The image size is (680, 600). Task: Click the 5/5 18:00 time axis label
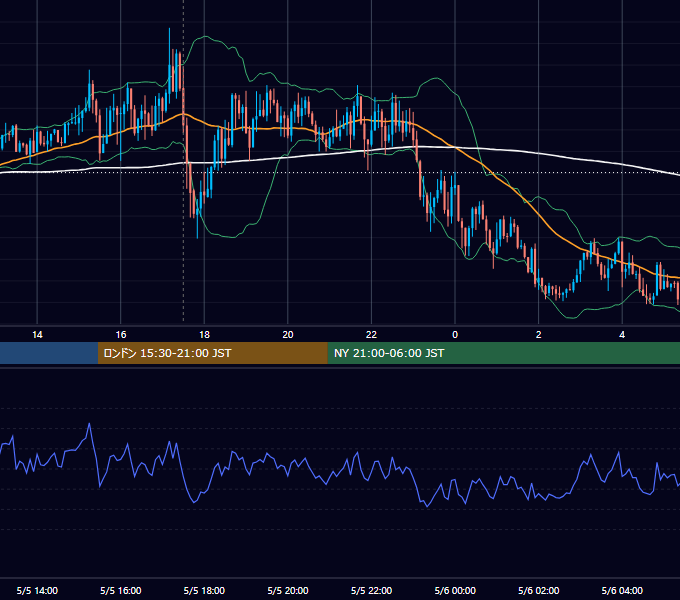pyautogui.click(x=204, y=590)
